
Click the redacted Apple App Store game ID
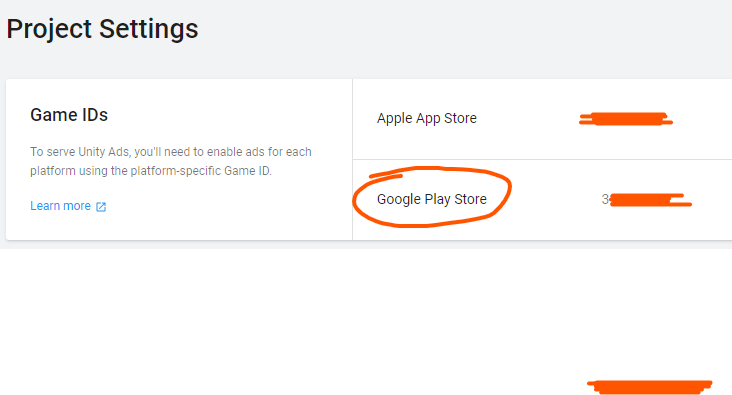click(x=626, y=119)
